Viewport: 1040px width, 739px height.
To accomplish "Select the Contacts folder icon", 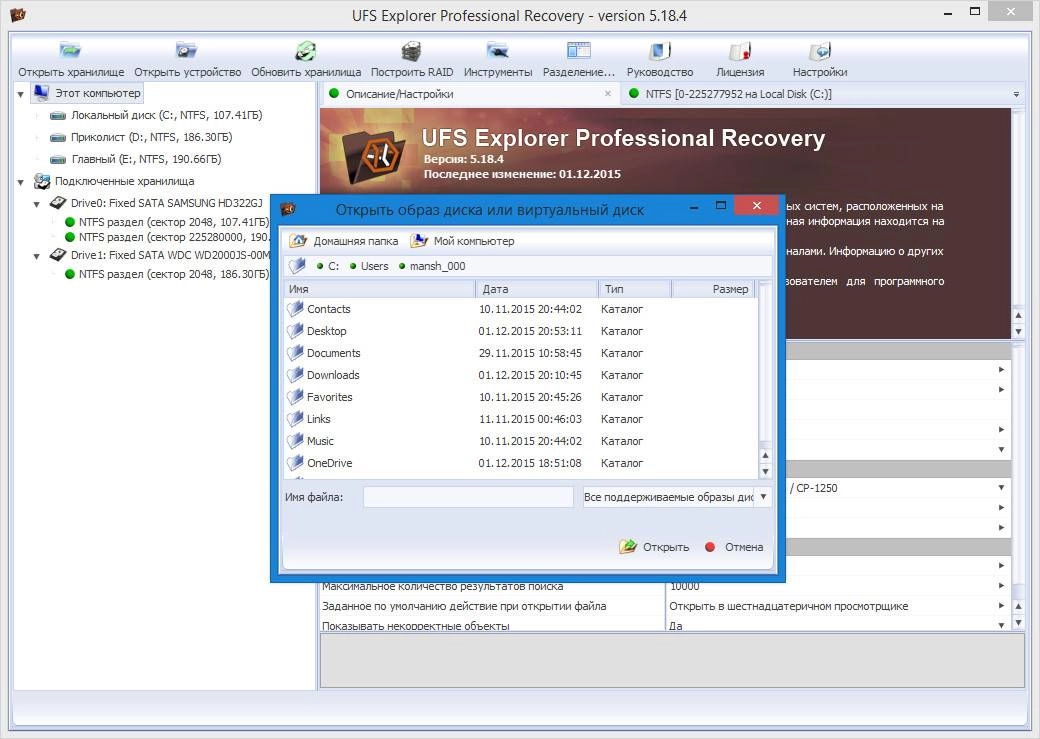I will pos(295,308).
